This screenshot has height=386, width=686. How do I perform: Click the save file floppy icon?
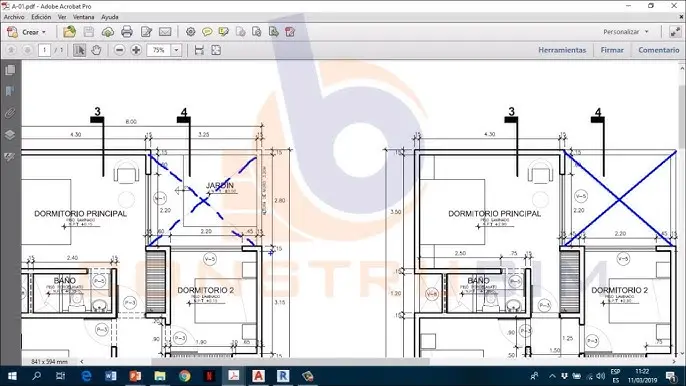tap(89, 32)
